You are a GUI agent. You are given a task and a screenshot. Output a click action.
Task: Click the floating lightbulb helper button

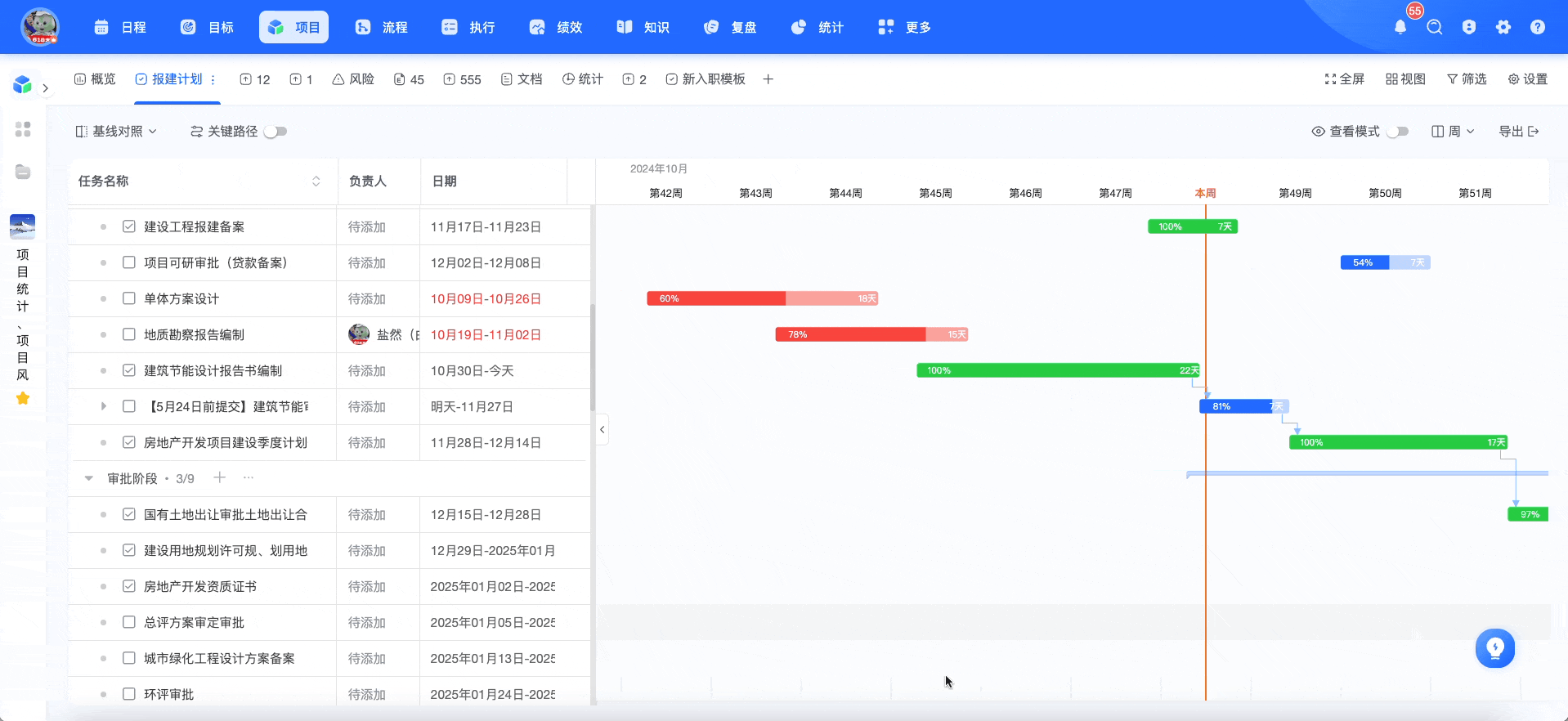[1495, 648]
